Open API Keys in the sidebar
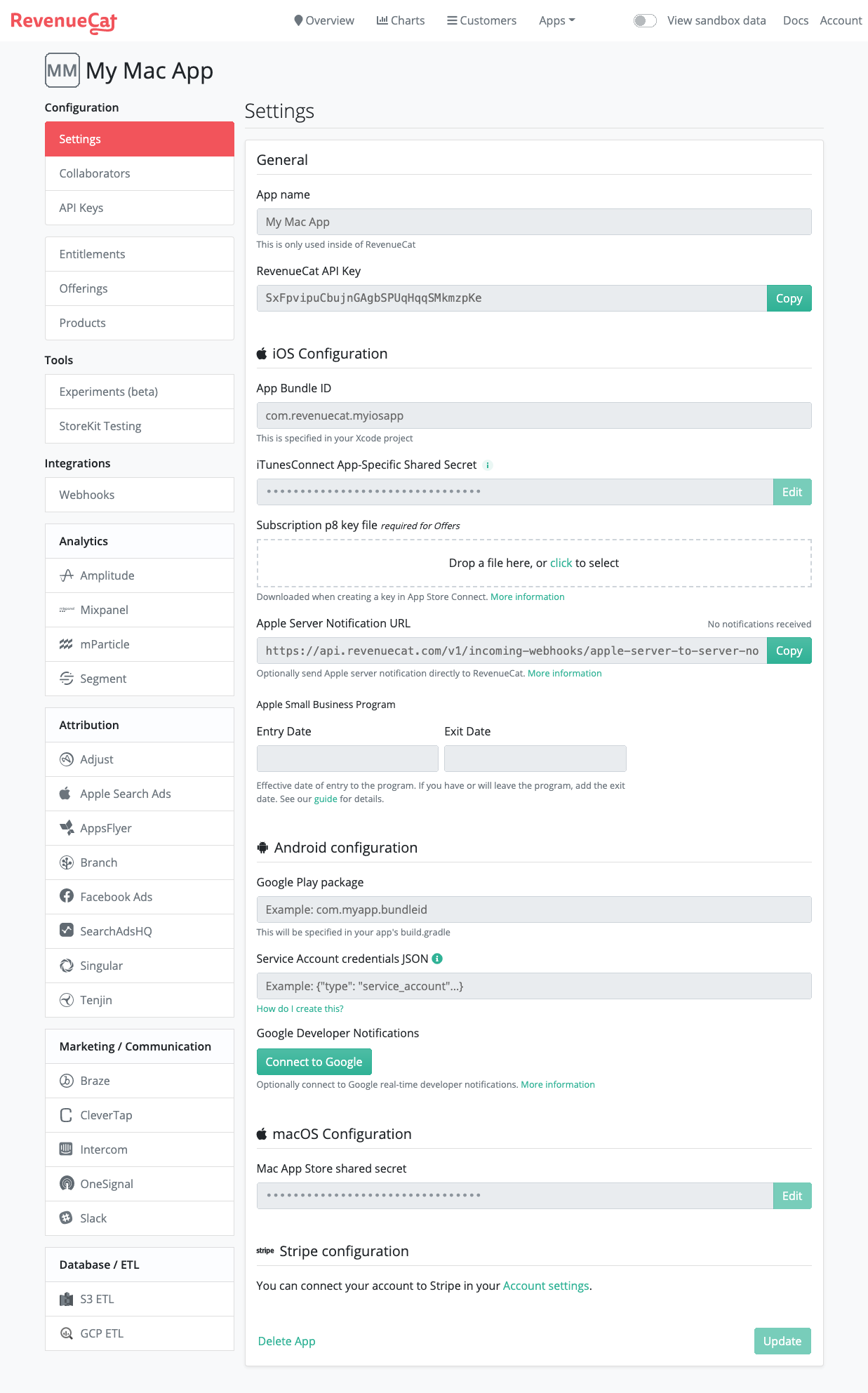This screenshot has width=868, height=1393. 140,208
